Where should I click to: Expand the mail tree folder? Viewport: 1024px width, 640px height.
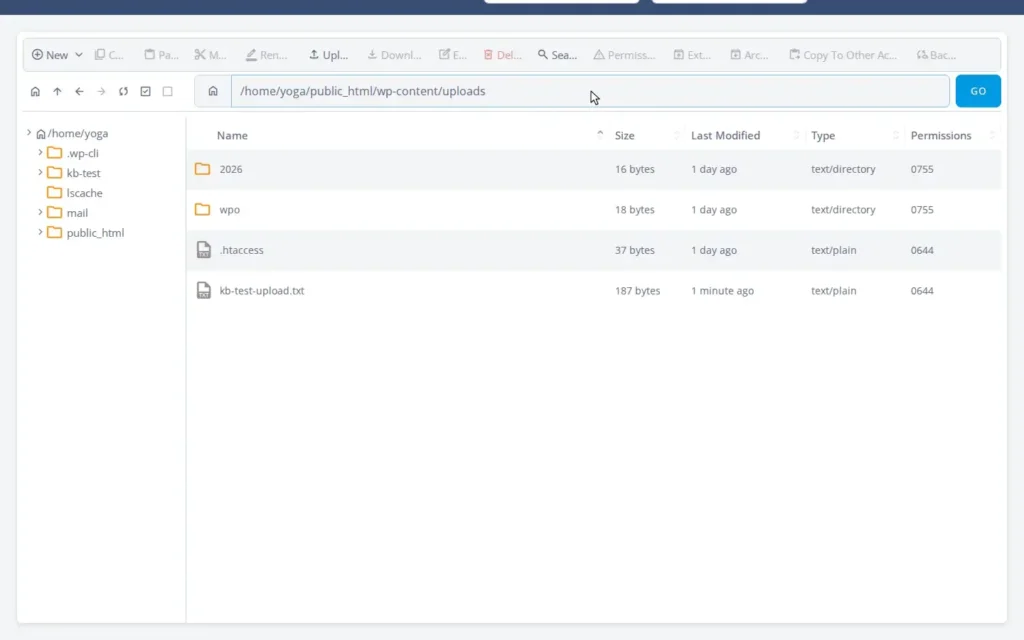point(40,212)
